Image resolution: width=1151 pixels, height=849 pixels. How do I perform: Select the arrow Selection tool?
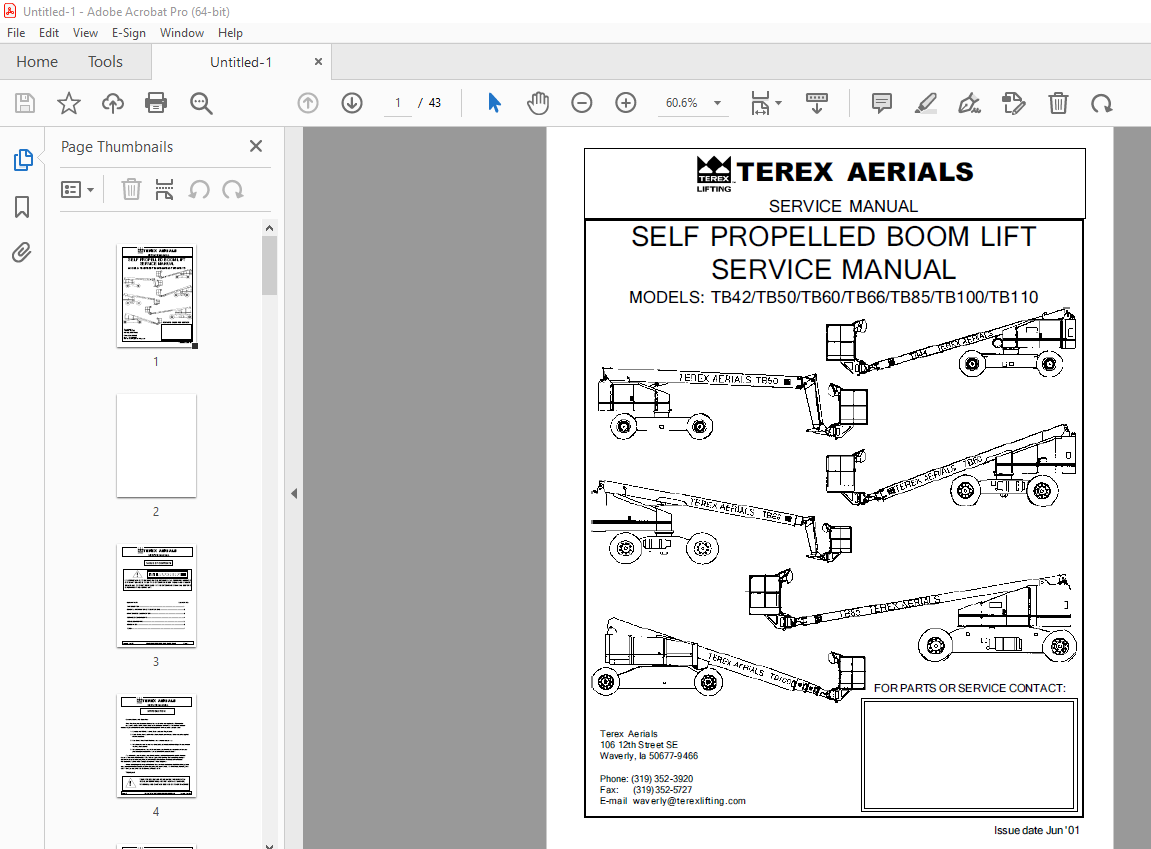click(x=494, y=103)
